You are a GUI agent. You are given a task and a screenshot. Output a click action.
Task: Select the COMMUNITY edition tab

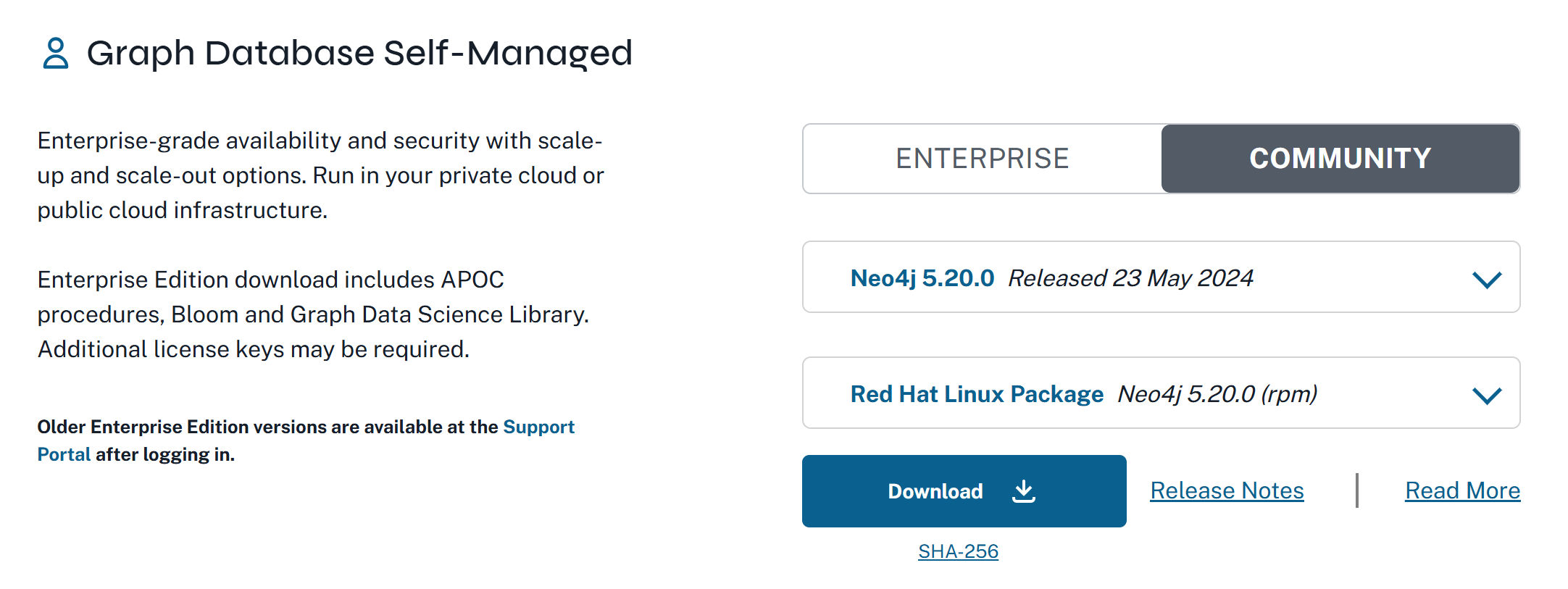point(1340,159)
